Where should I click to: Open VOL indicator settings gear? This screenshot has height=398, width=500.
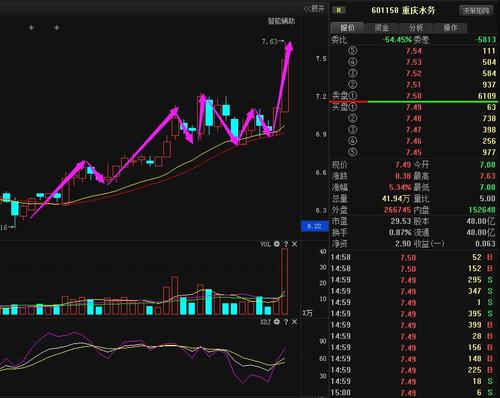(277, 244)
